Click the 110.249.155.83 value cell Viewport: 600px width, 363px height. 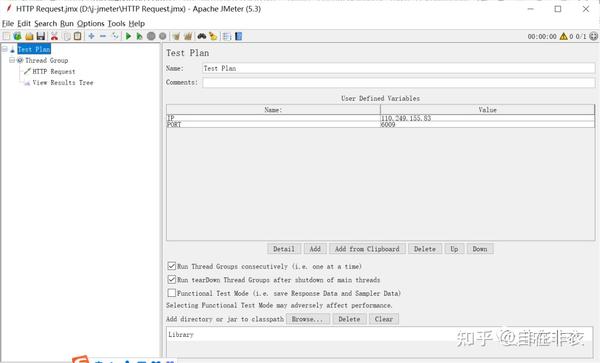click(488, 118)
